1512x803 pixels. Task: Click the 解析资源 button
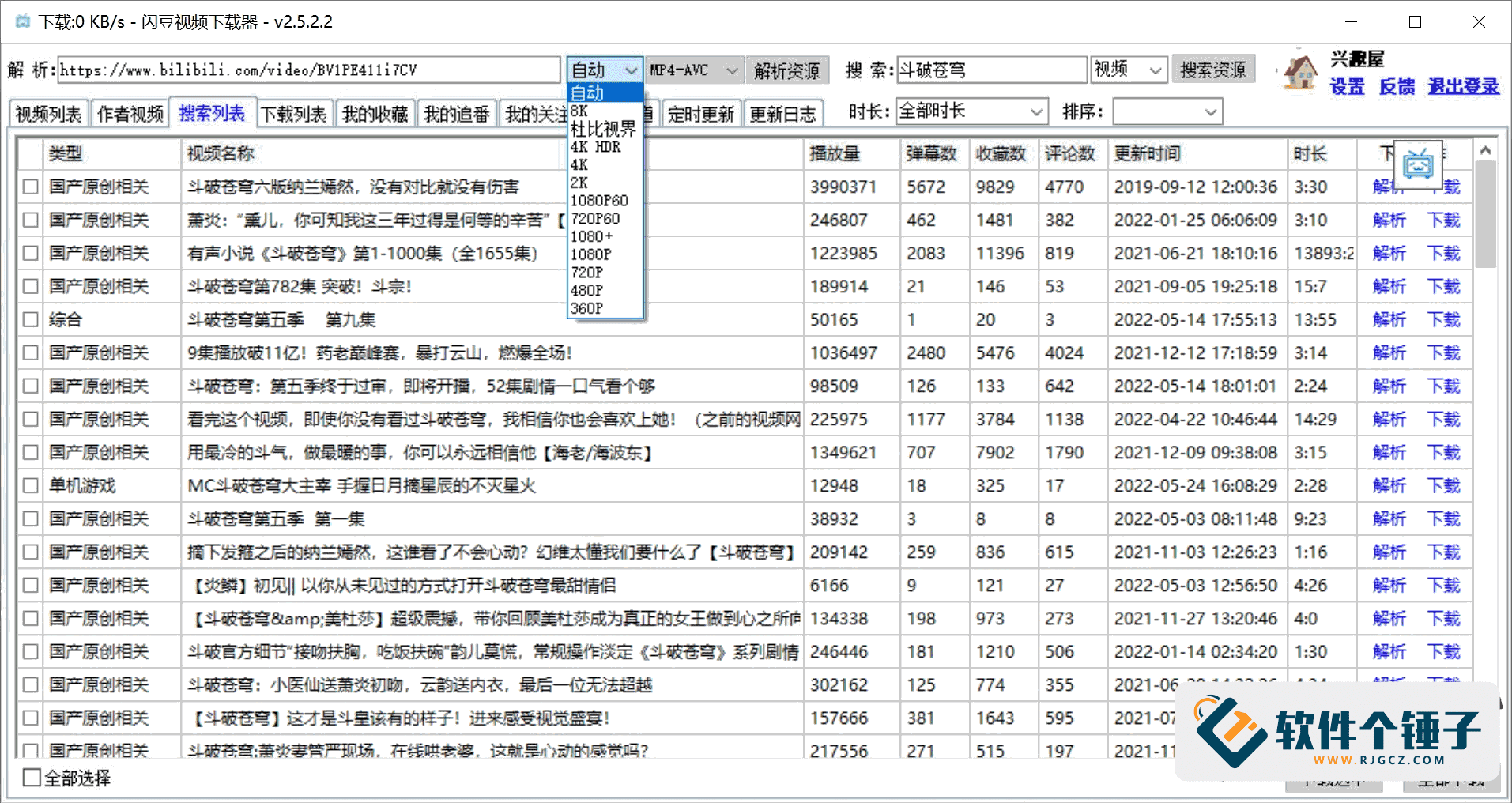click(x=787, y=70)
